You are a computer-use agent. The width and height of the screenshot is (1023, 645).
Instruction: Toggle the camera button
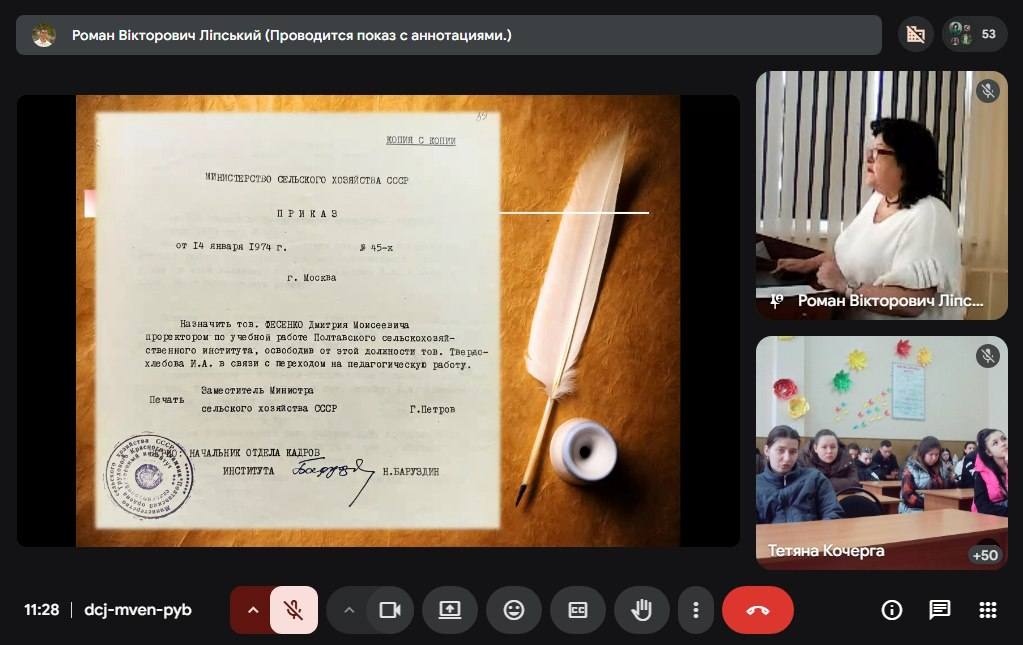click(389, 610)
